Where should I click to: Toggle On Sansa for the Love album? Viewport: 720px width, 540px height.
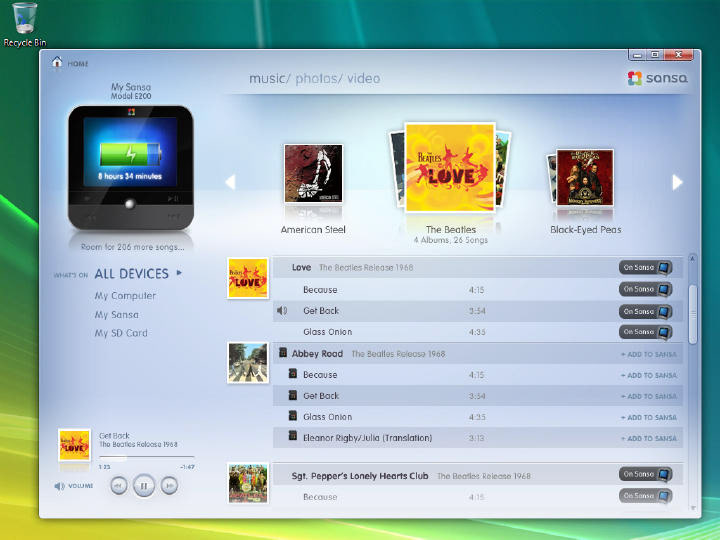click(645, 268)
